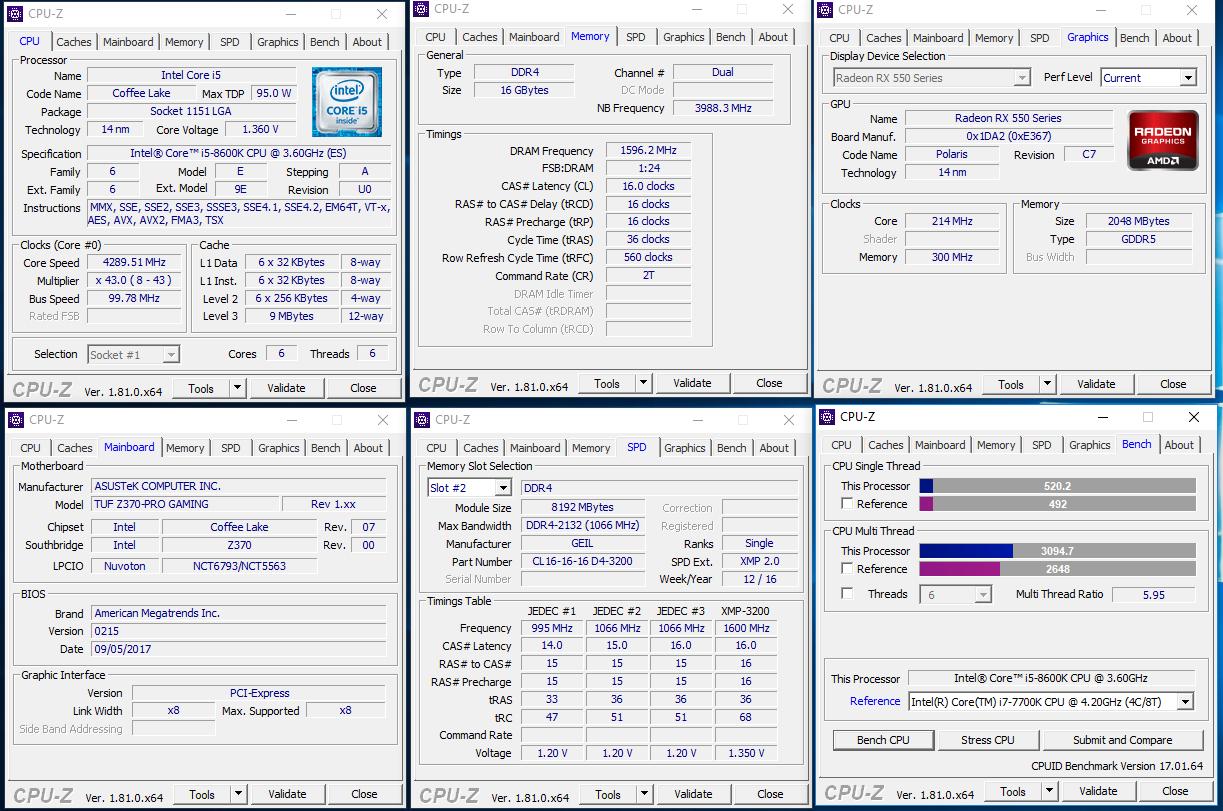This screenshot has height=811, width=1223.
Task: Click the blue Reference link in Bench window
Action: (x=875, y=701)
